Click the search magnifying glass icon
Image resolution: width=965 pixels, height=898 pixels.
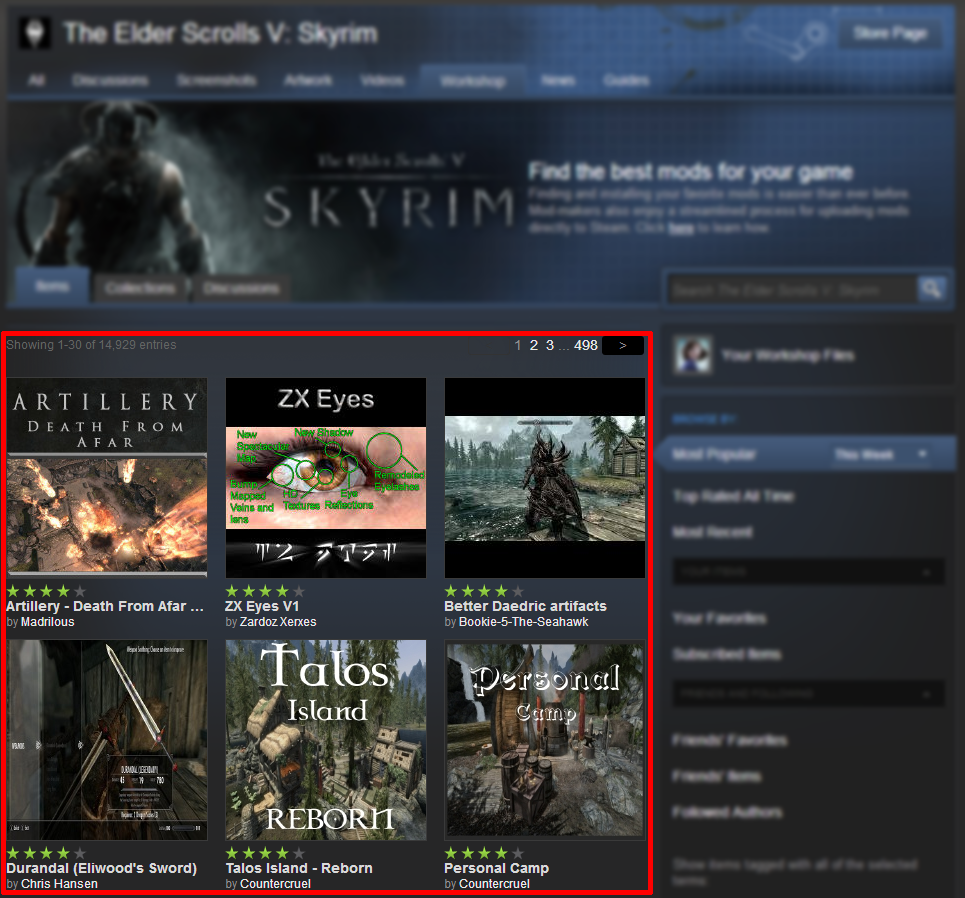click(932, 289)
